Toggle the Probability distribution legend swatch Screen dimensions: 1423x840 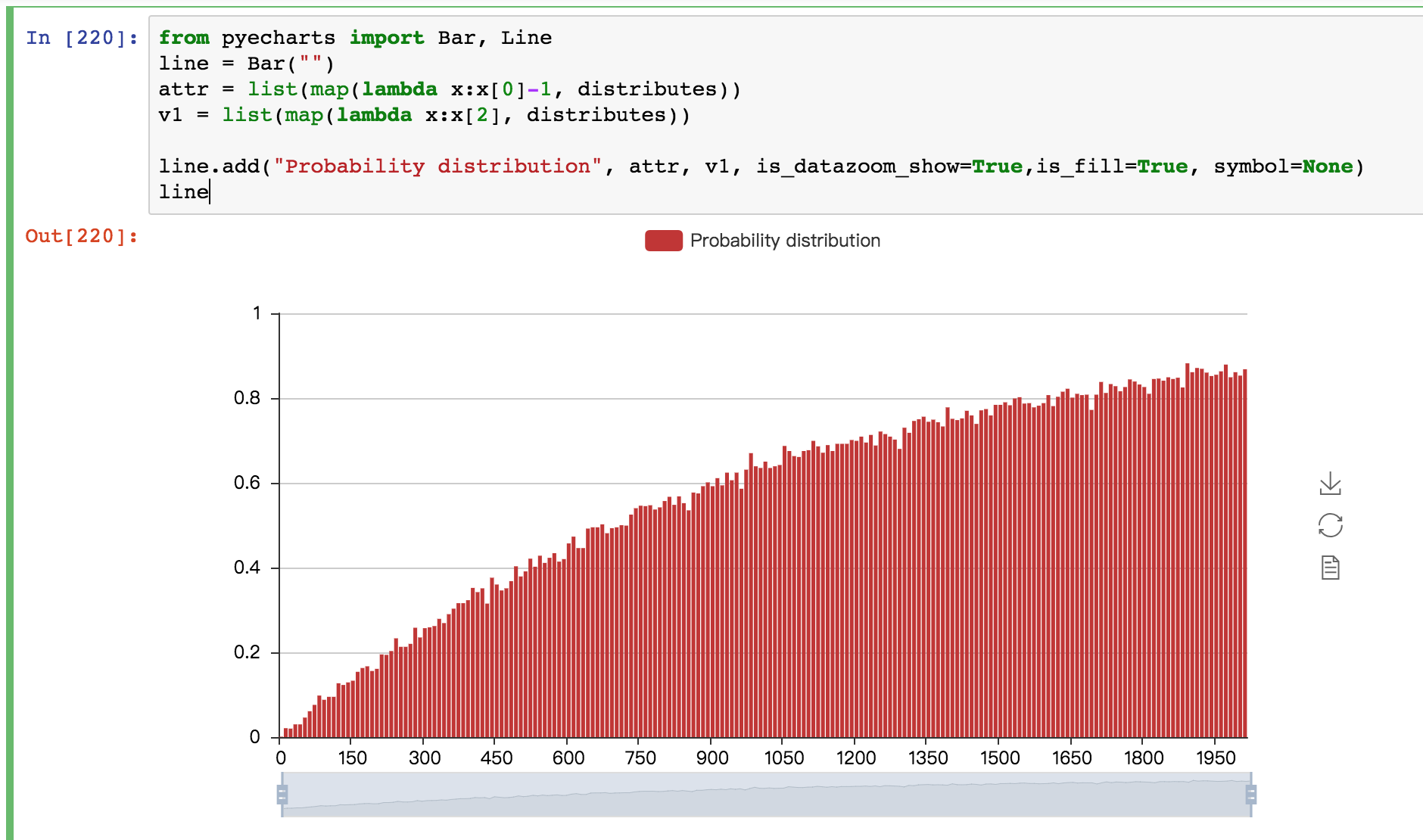[x=664, y=241]
